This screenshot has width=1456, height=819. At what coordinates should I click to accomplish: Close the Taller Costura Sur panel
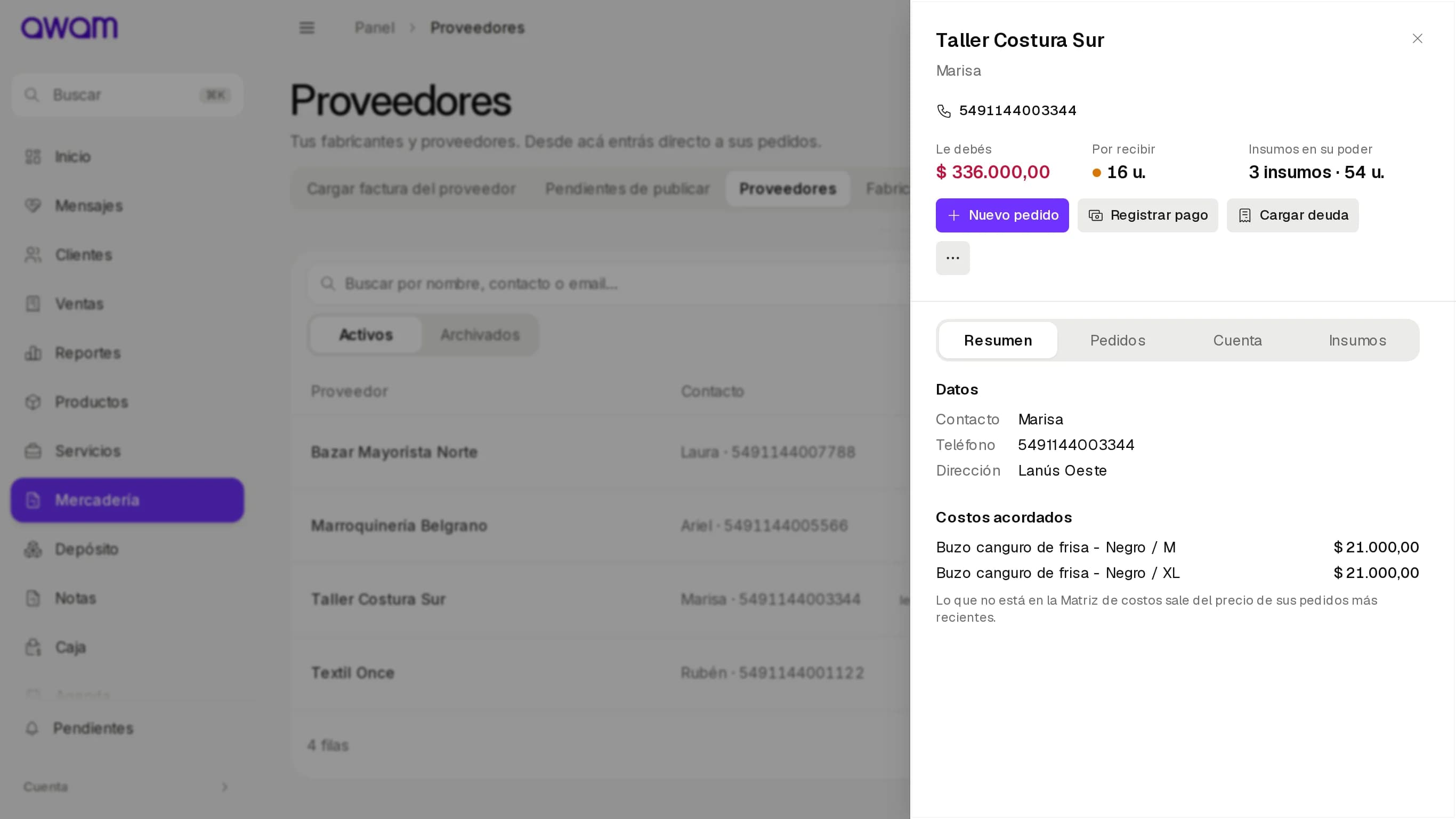coord(1417,38)
